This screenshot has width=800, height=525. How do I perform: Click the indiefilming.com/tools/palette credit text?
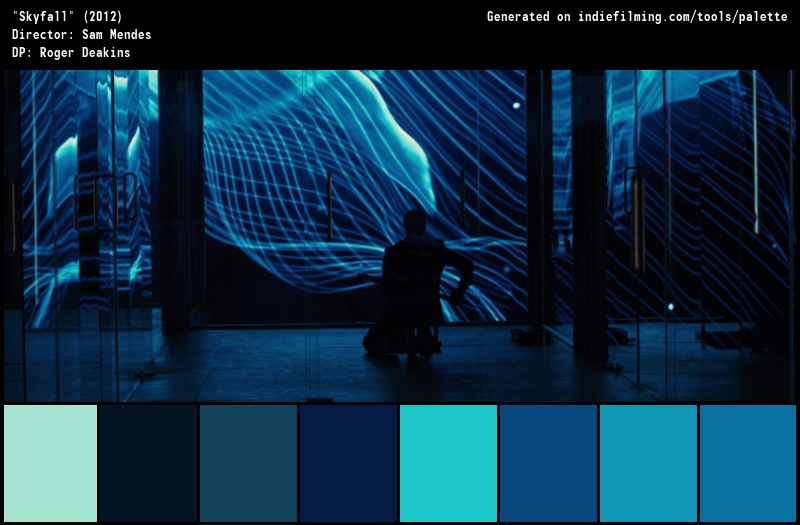tap(683, 17)
